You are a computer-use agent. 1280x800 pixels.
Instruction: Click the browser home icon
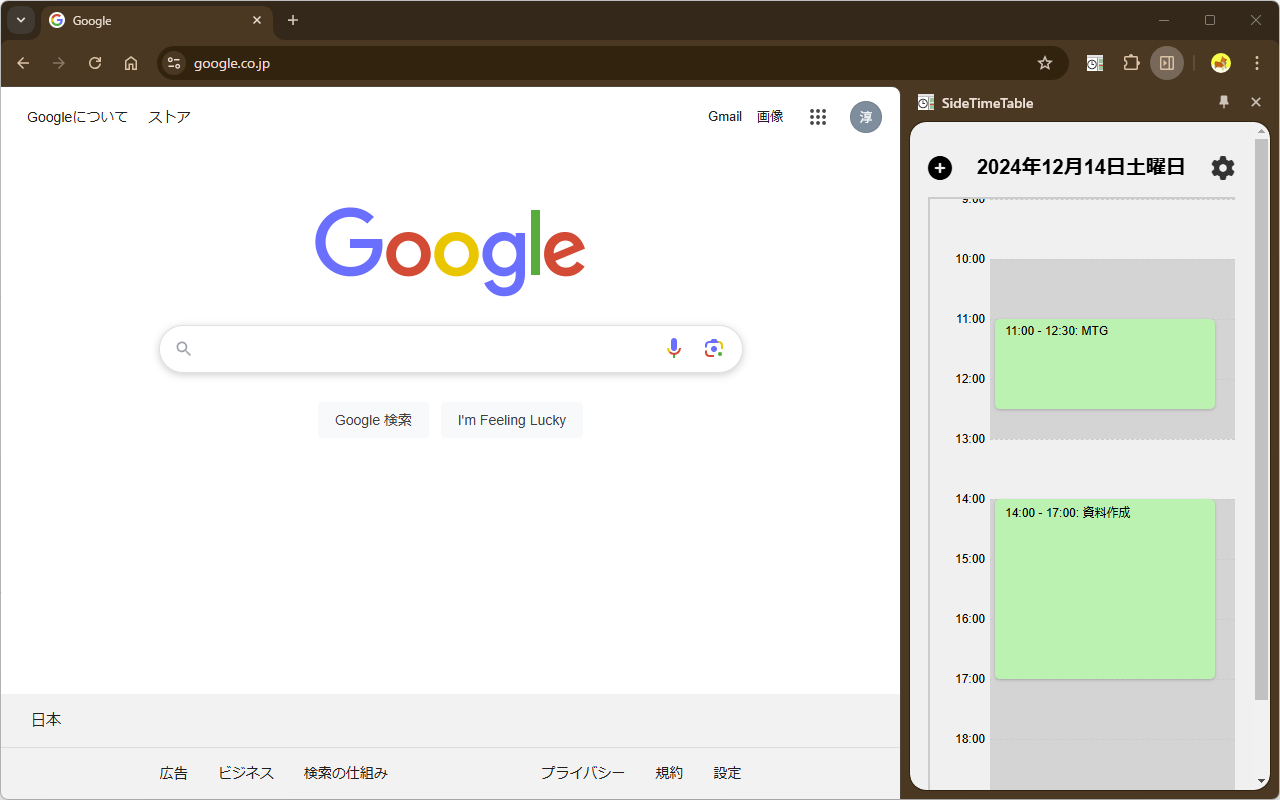pyautogui.click(x=130, y=62)
